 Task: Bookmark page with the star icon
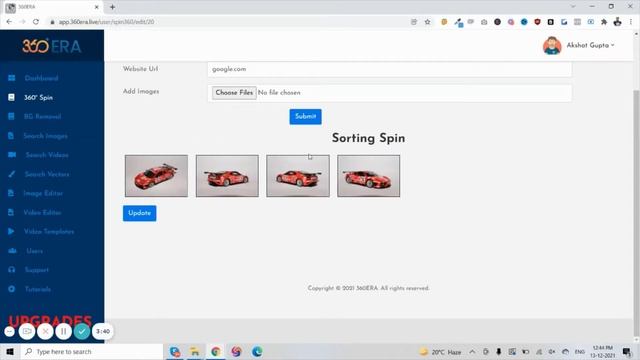coord(427,22)
